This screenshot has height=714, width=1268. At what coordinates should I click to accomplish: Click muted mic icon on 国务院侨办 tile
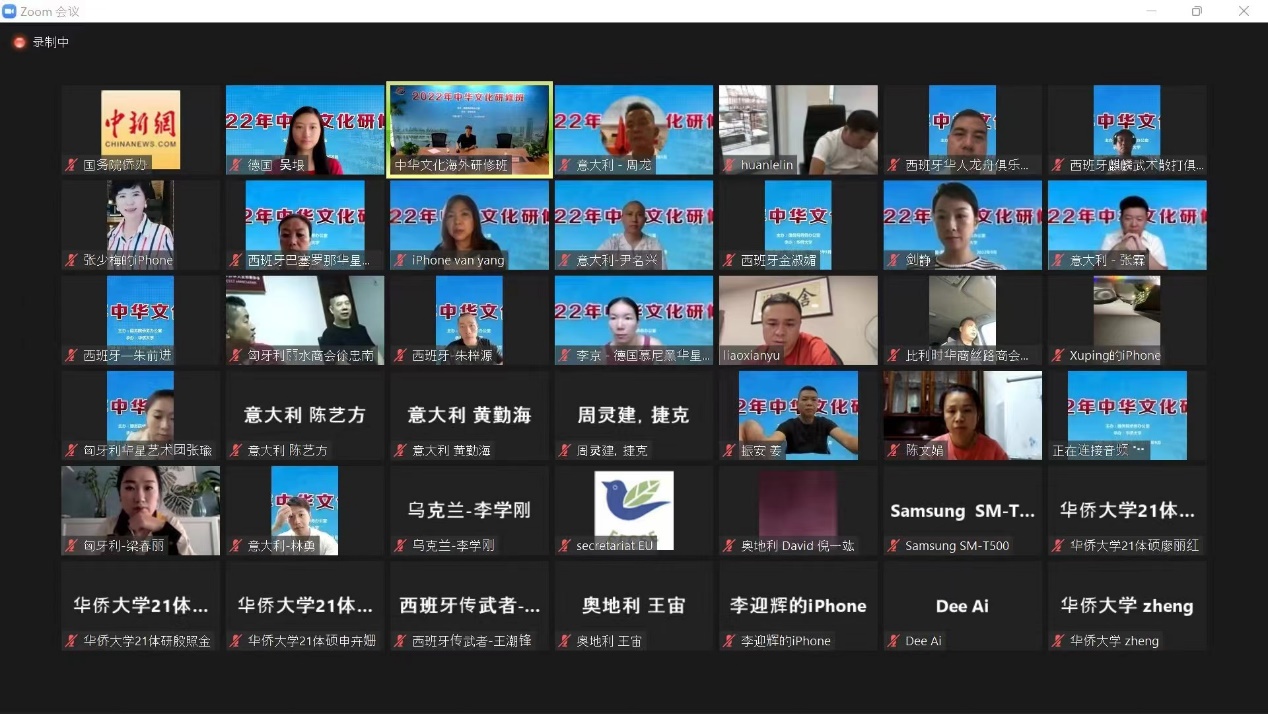coord(72,165)
